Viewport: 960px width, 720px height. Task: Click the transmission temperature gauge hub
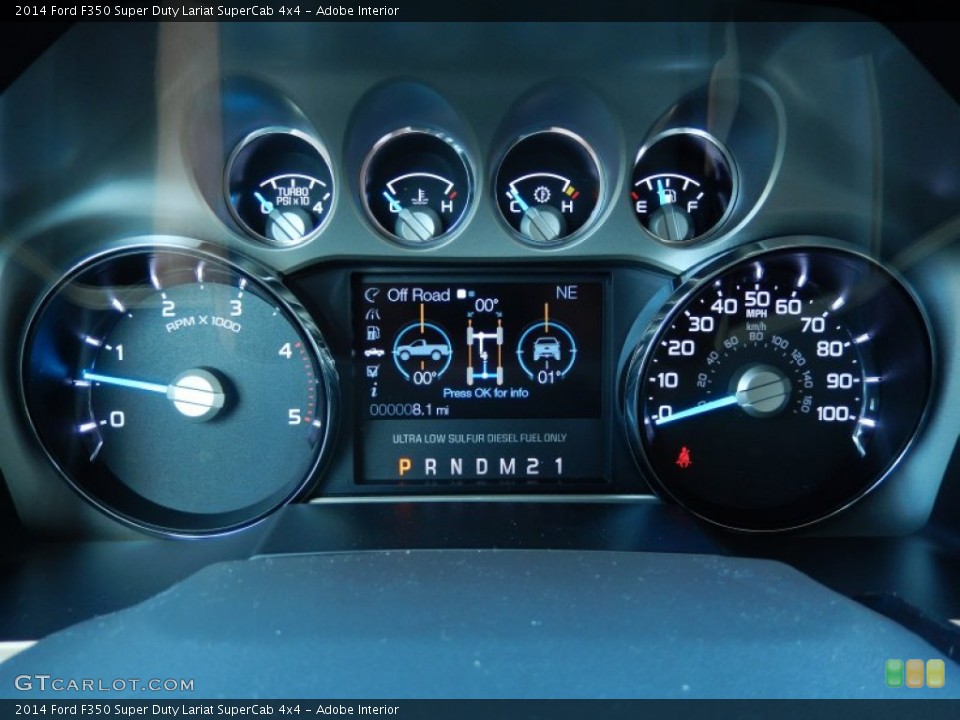[x=542, y=223]
